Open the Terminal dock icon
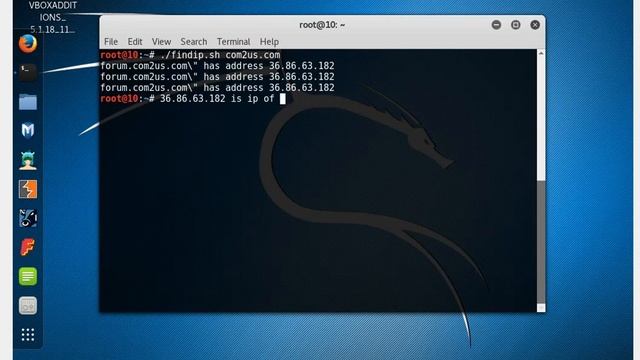 (x=28, y=73)
